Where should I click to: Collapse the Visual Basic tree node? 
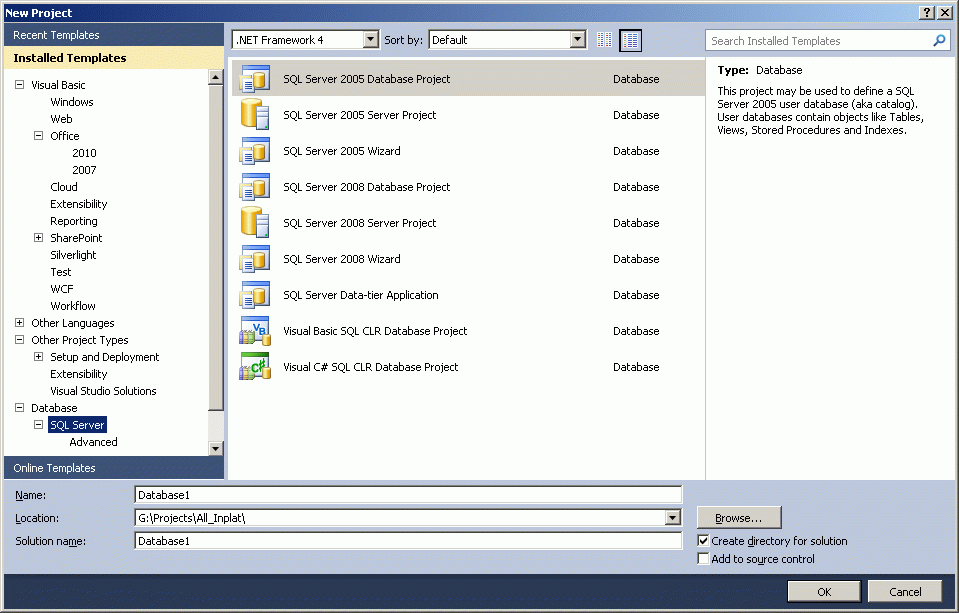click(x=20, y=84)
